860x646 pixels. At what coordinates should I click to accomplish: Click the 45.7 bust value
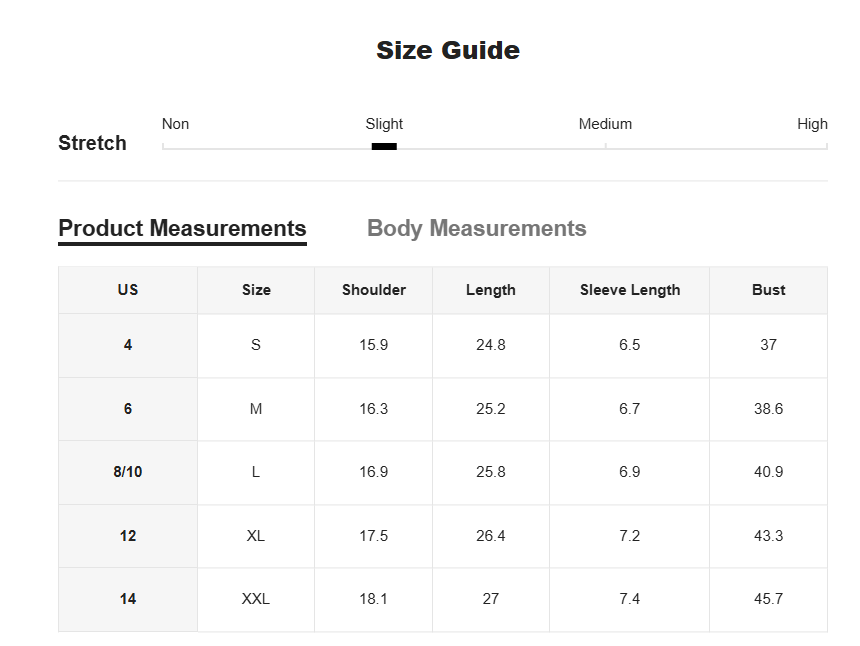coord(768,599)
